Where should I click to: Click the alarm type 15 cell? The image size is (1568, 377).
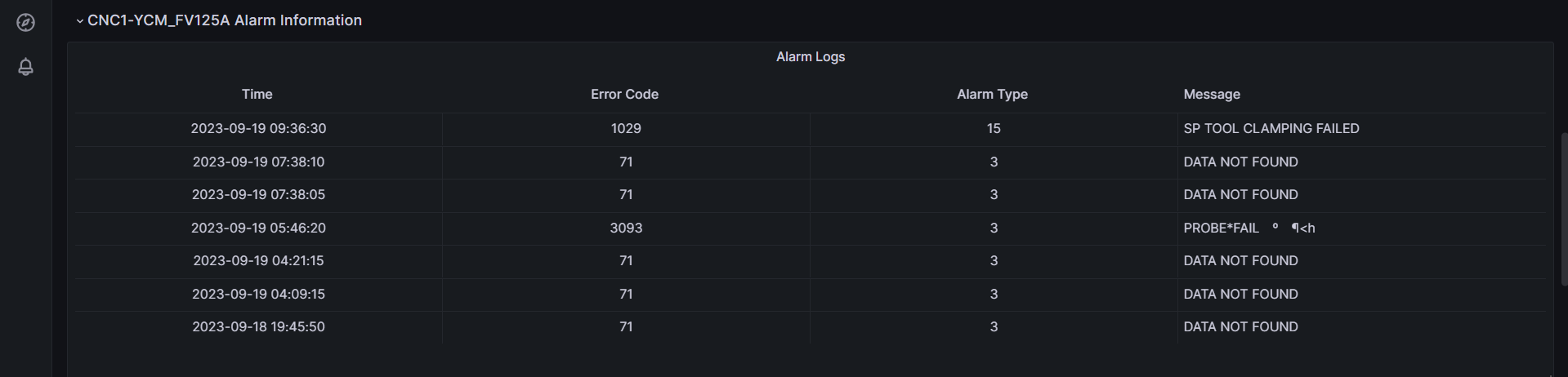[x=994, y=129]
